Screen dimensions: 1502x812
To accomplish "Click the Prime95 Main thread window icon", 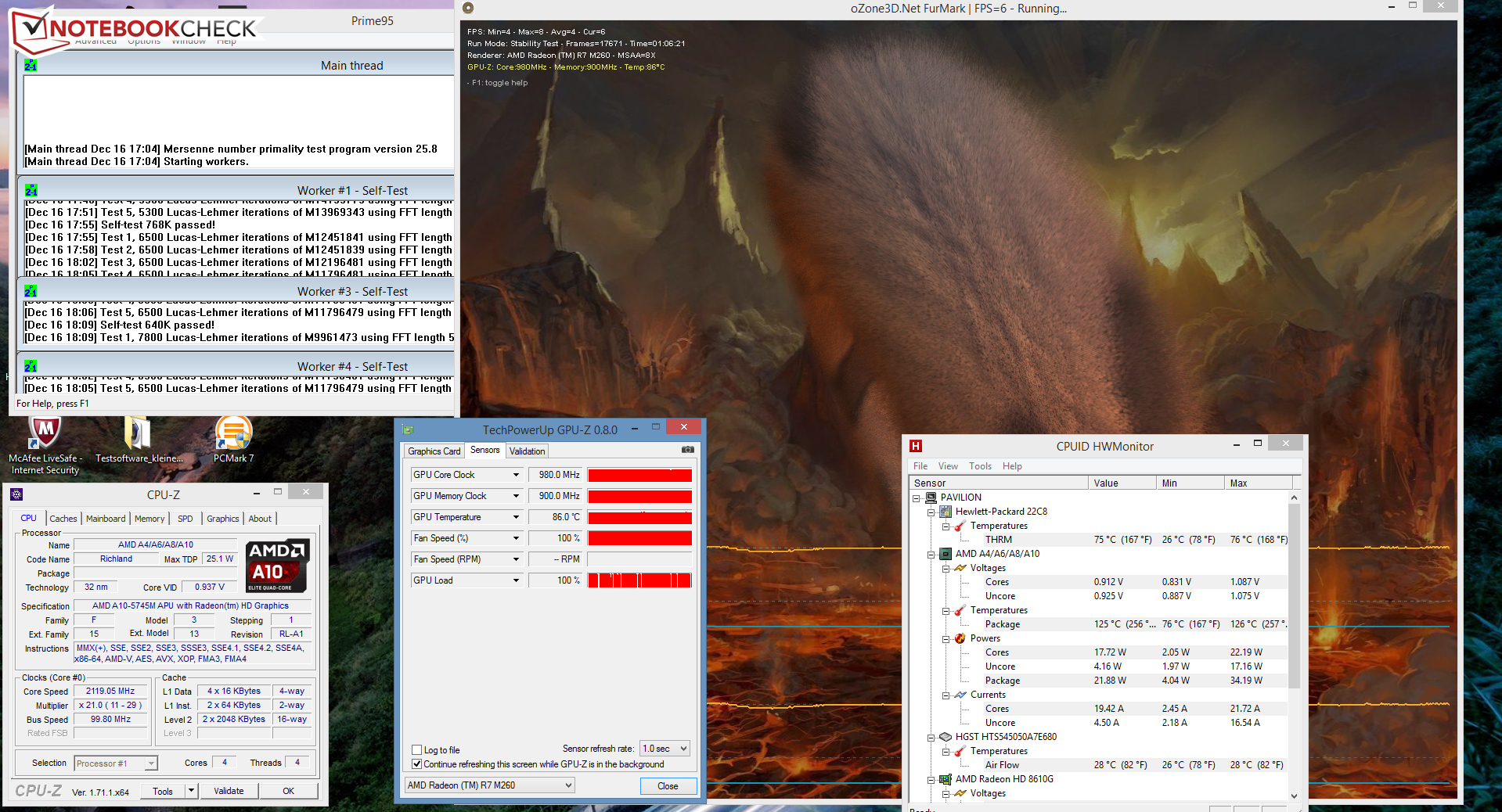I will (31, 66).
